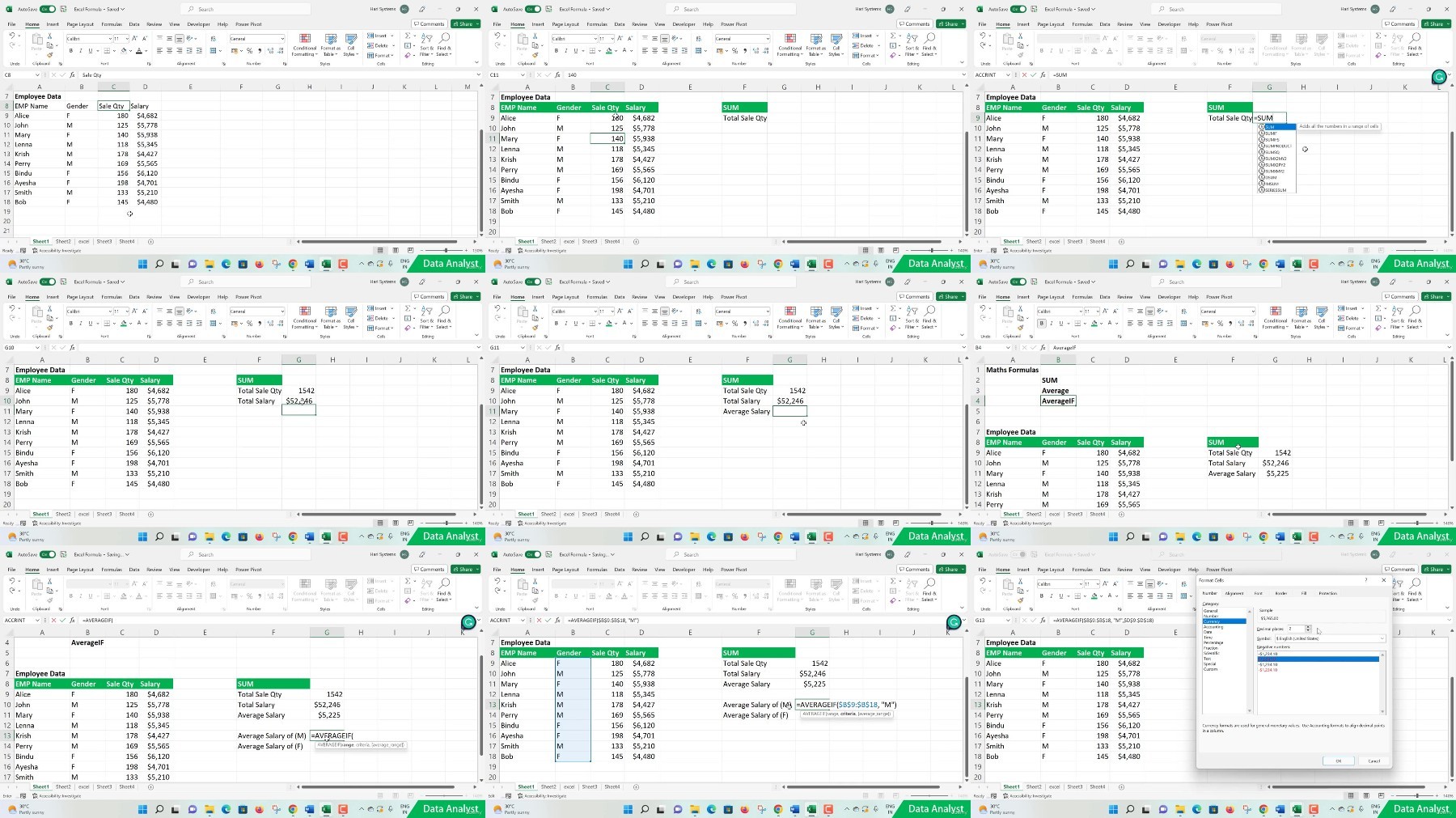Toggle Italic in the window showing cell C8
Image resolution: width=1456 pixels, height=818 pixels.
point(80,50)
